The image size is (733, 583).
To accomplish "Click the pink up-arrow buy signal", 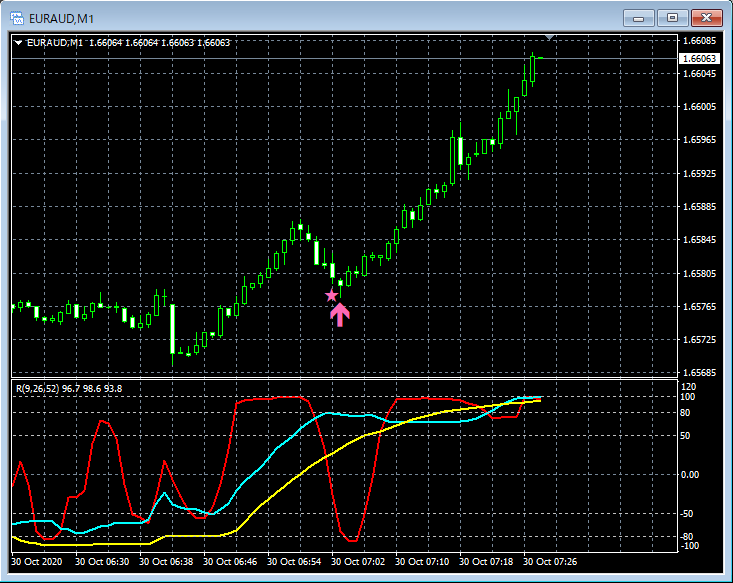I will tap(340, 315).
